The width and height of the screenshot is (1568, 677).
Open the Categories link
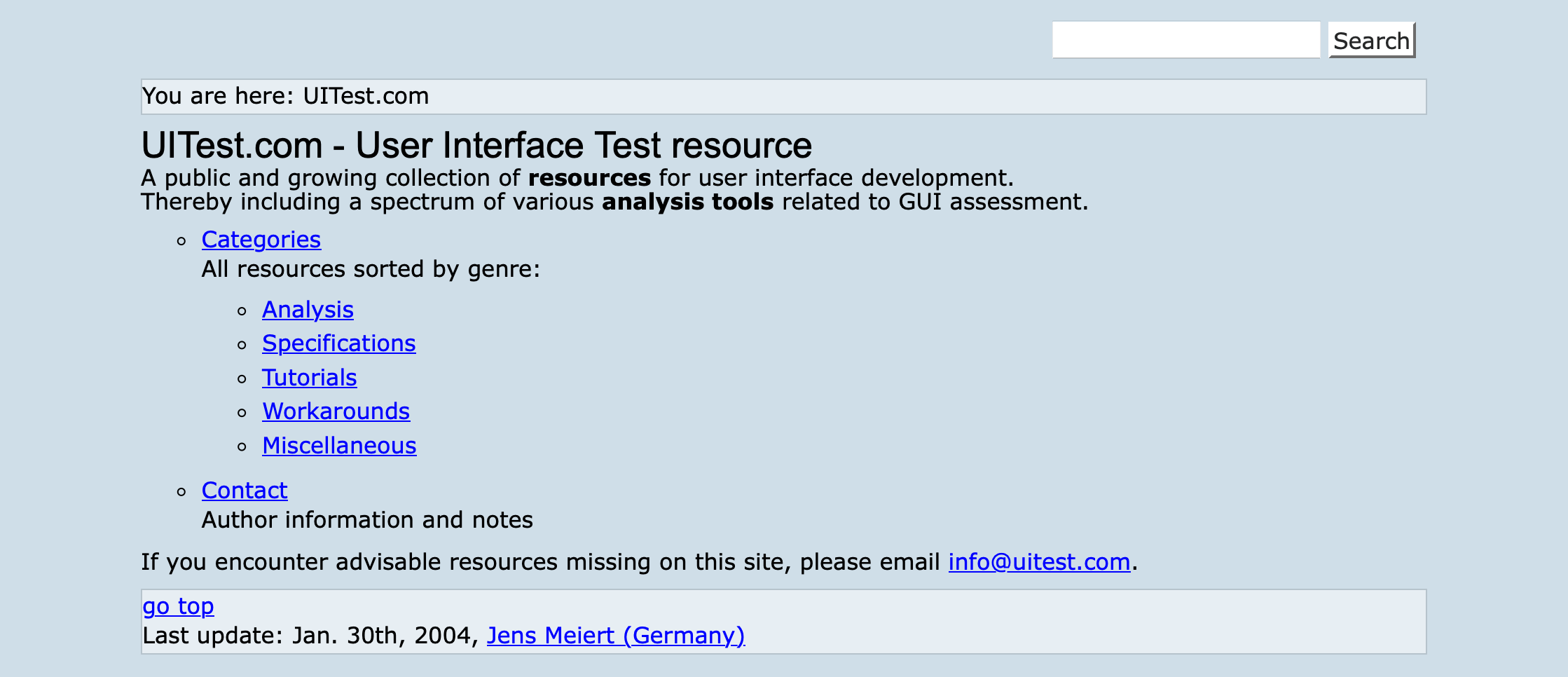coord(261,240)
